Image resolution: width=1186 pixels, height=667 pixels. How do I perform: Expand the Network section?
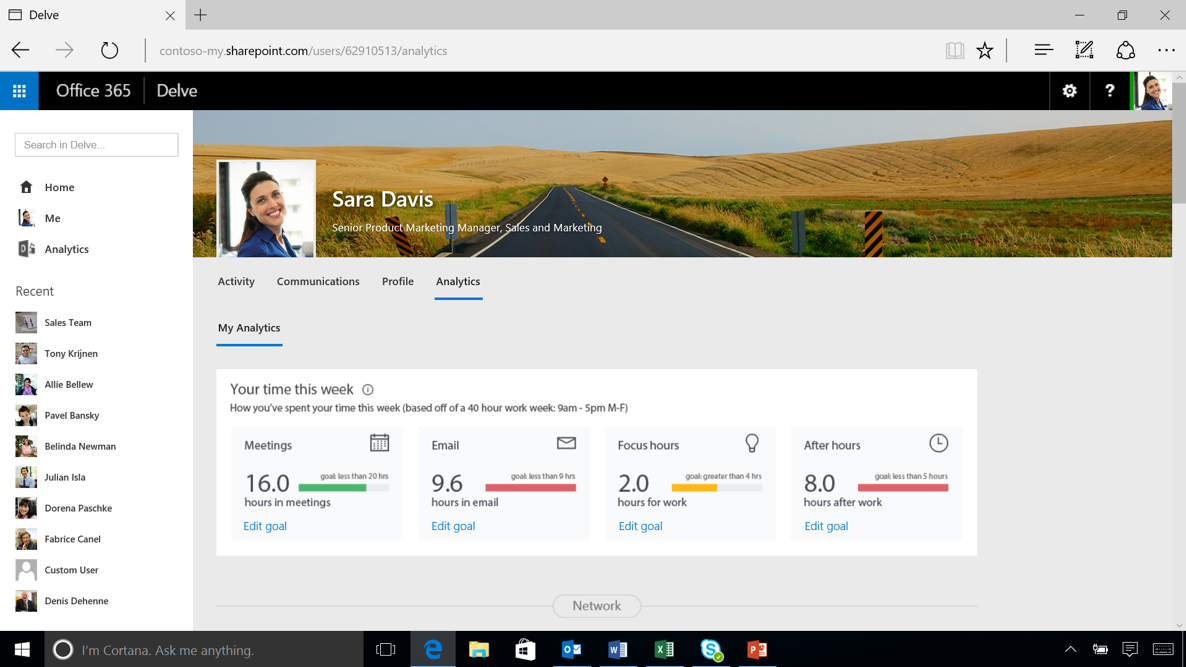[x=596, y=605]
